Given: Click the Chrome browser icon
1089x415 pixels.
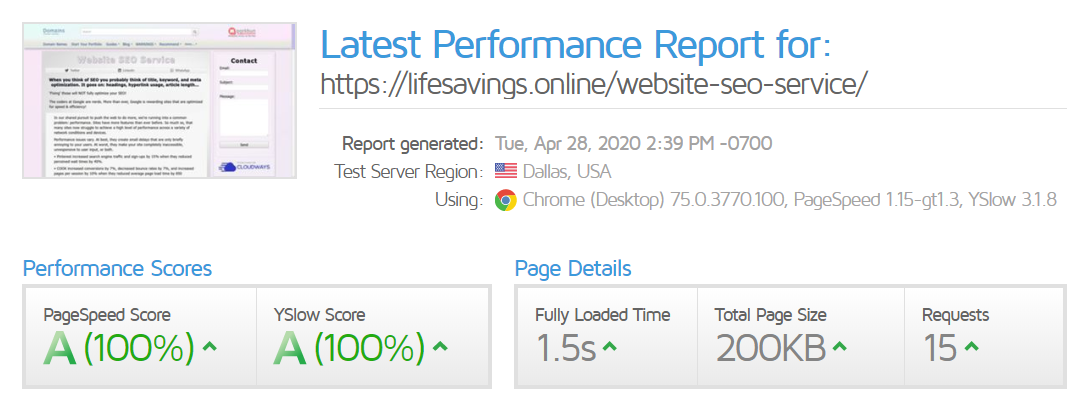Looking at the screenshot, I should [506, 200].
